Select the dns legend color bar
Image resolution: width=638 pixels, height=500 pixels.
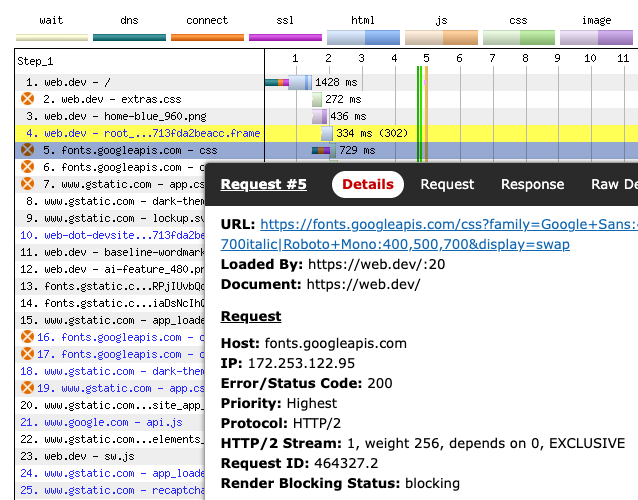pyautogui.click(x=129, y=37)
